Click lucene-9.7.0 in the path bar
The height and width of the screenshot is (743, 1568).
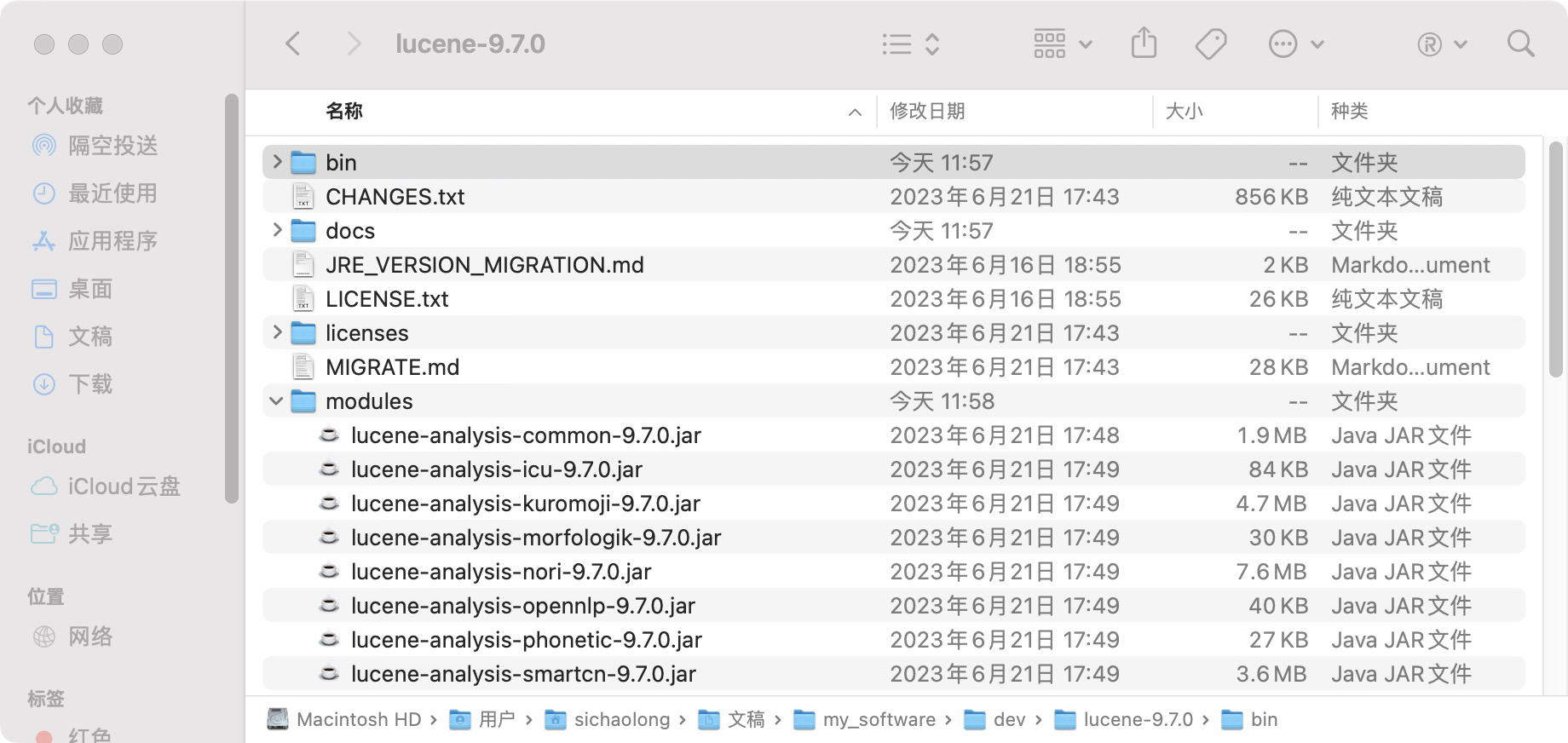point(1124,720)
